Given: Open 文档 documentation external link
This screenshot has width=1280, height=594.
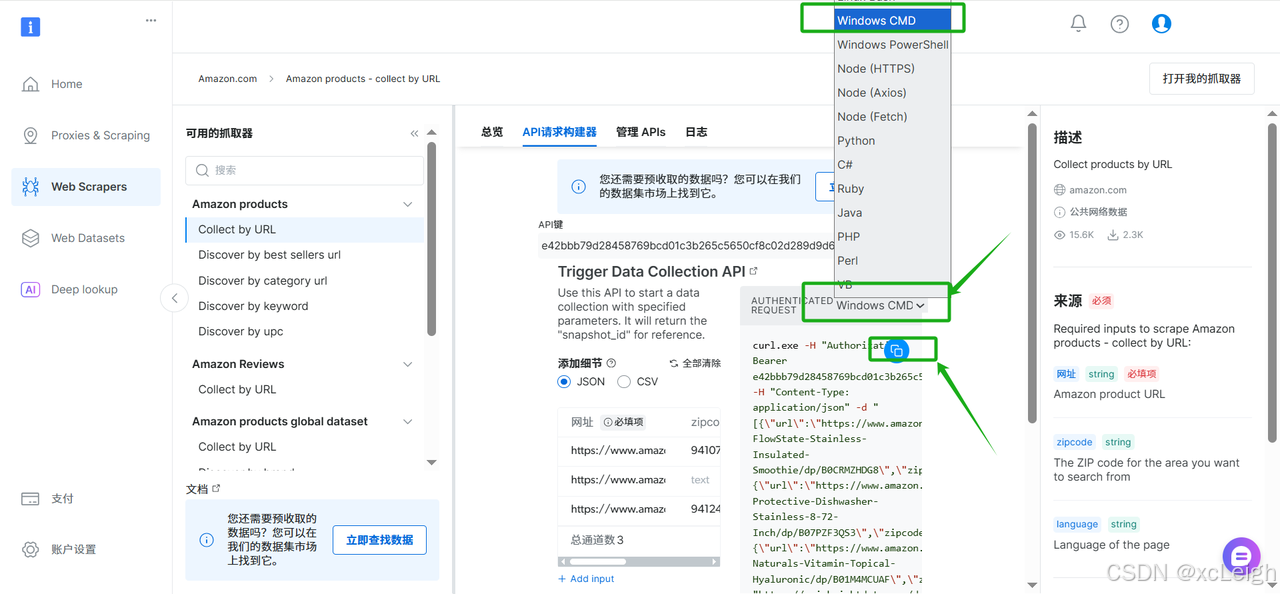Looking at the screenshot, I should tap(216, 488).
